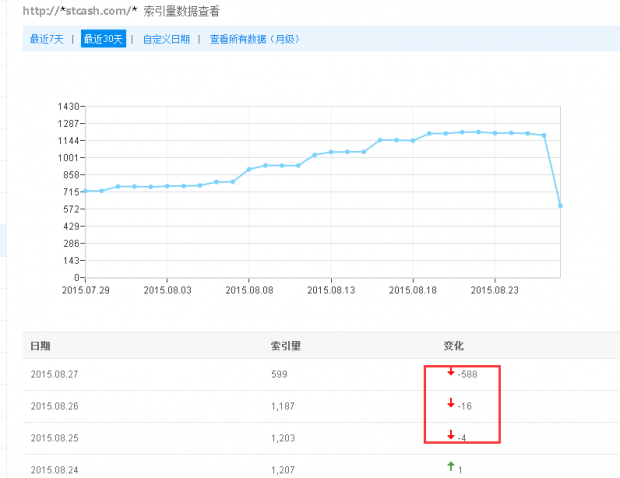Click the x-axis label 2015.08.08
Screen dimensions: 620x478
pyautogui.click(x=249, y=290)
